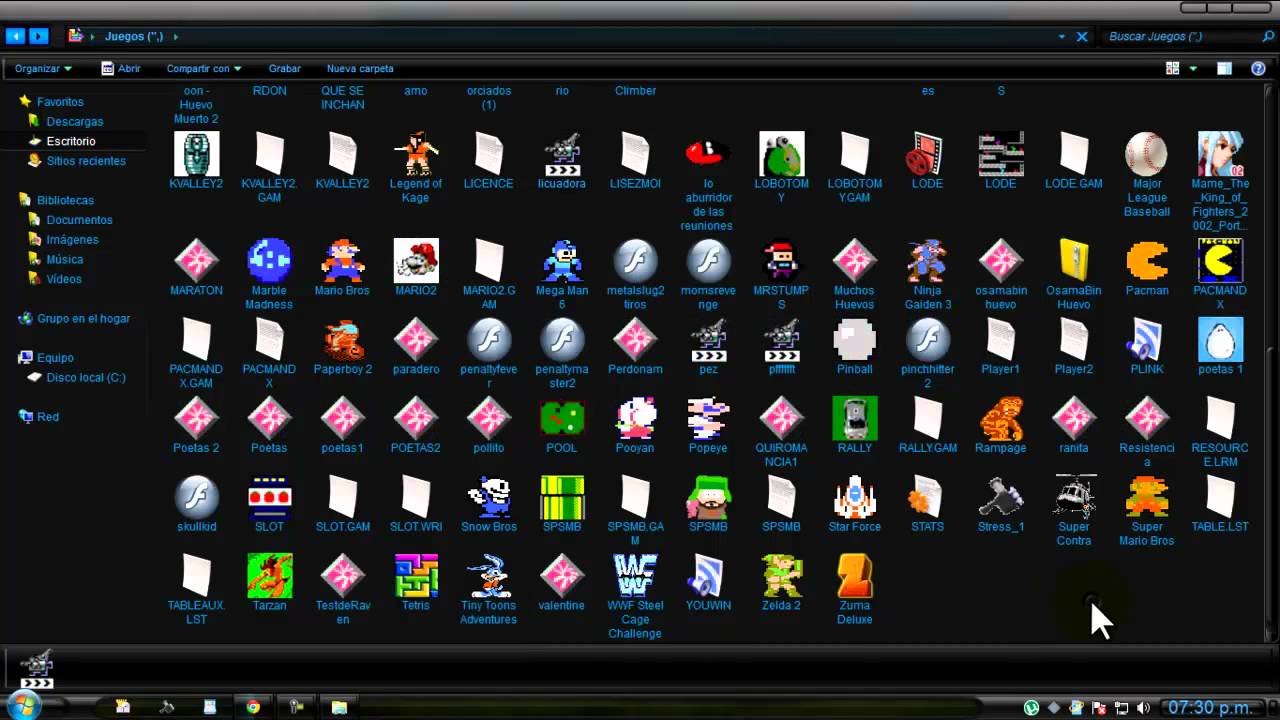Open the Documentos library
The height and width of the screenshot is (720, 1280).
point(79,220)
